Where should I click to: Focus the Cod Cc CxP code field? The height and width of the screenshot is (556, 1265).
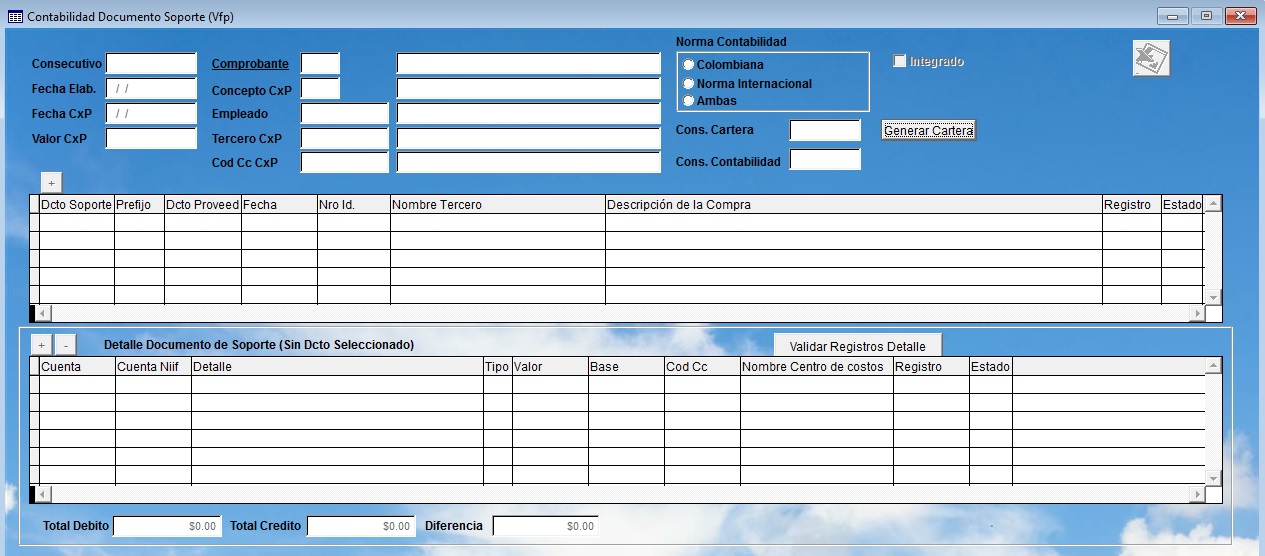344,162
